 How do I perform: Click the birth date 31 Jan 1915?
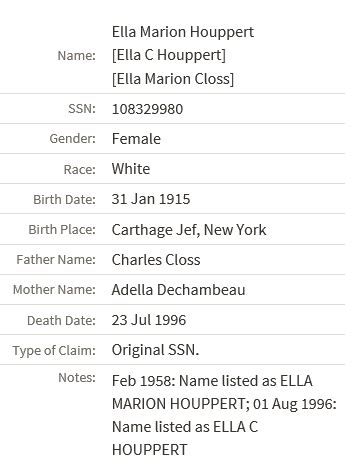click(151, 199)
